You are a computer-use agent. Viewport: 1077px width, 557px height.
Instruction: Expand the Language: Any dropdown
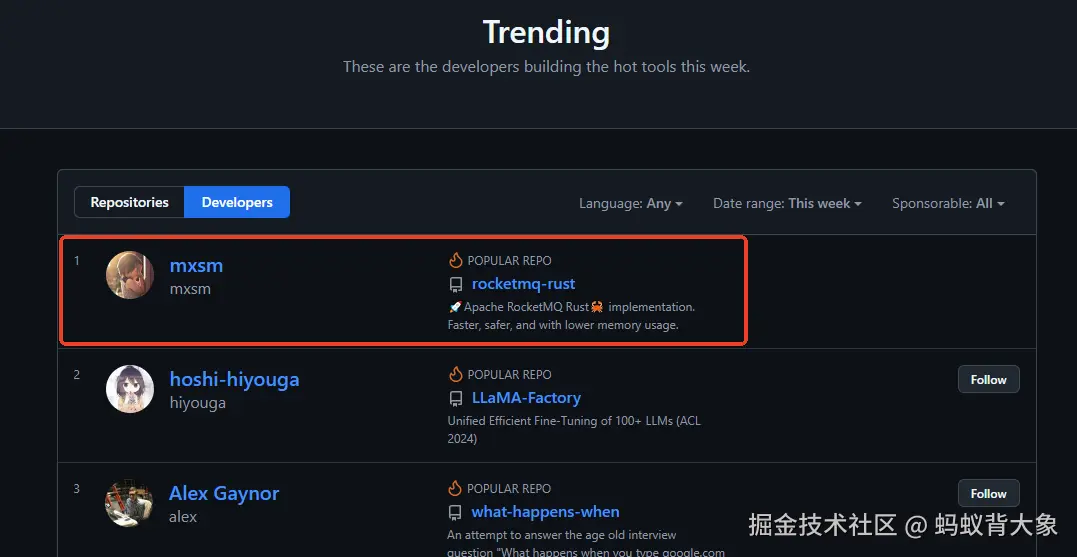(x=630, y=203)
